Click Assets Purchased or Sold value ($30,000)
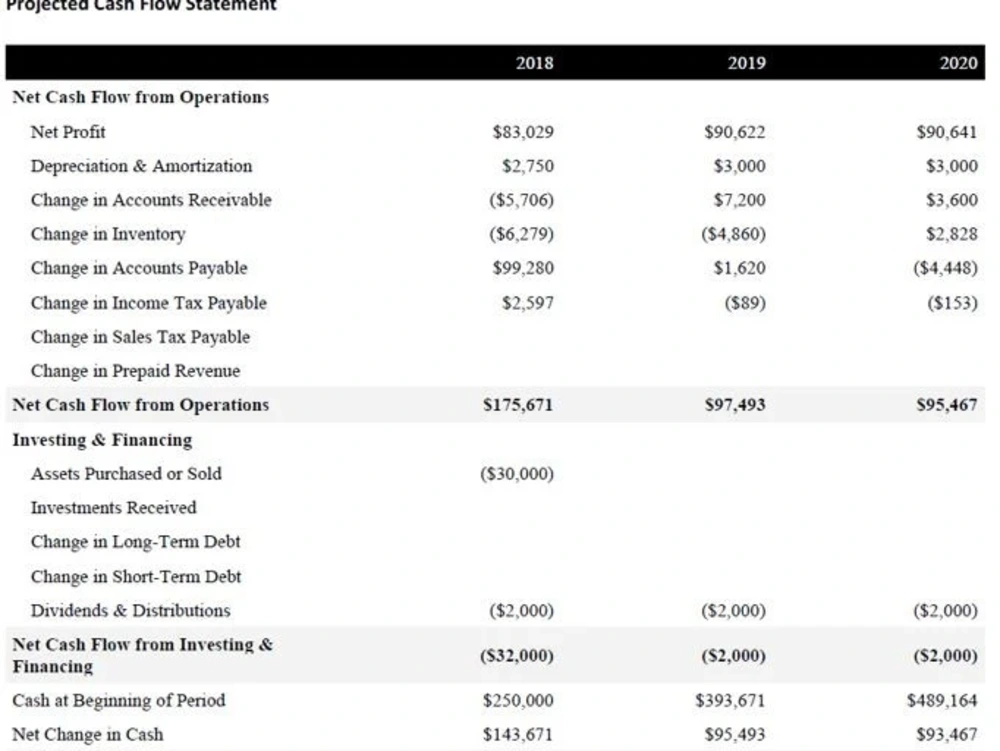The height and width of the screenshot is (751, 1000). pyautogui.click(x=517, y=474)
